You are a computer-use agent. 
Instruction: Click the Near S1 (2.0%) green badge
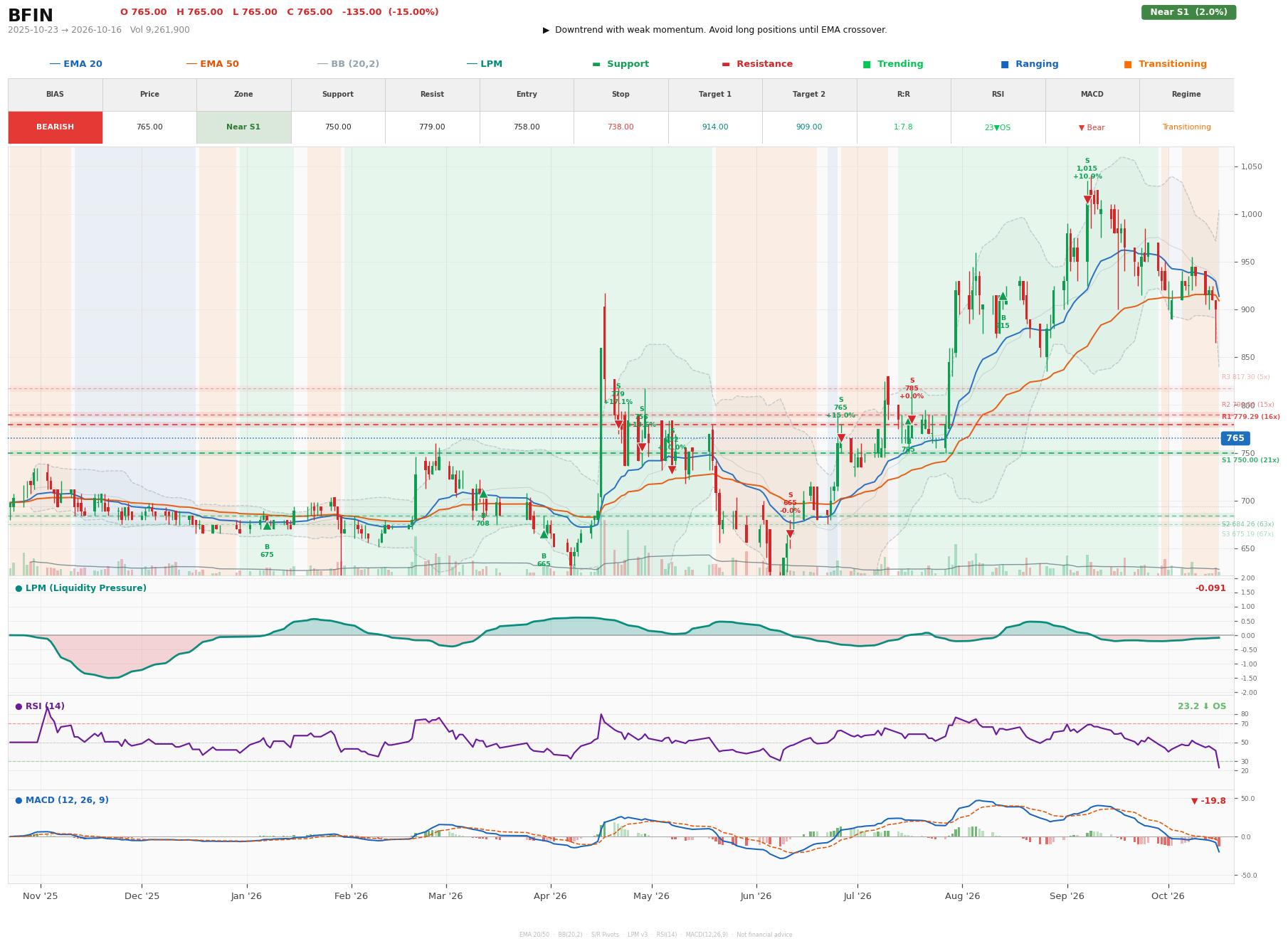pyautogui.click(x=1188, y=12)
